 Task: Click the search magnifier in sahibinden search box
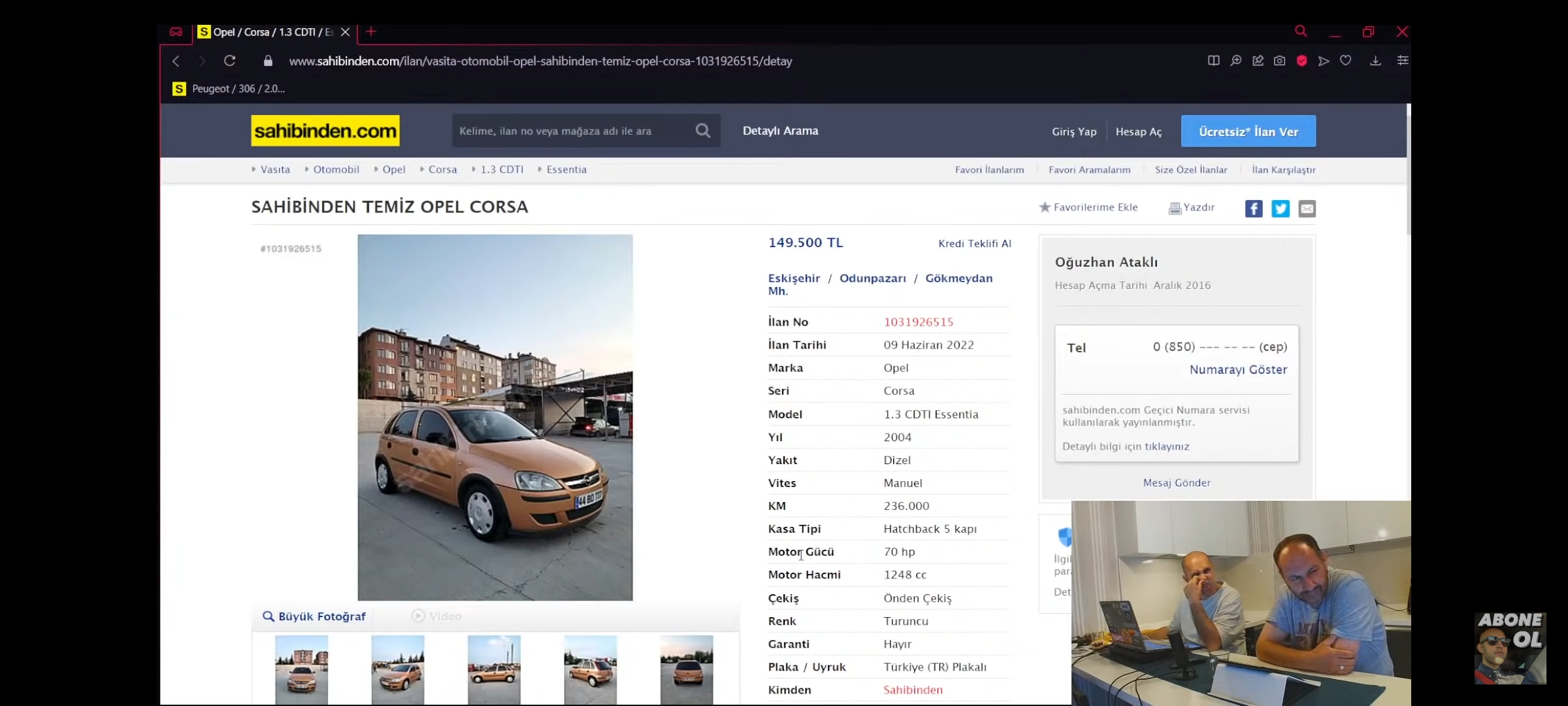coord(703,131)
